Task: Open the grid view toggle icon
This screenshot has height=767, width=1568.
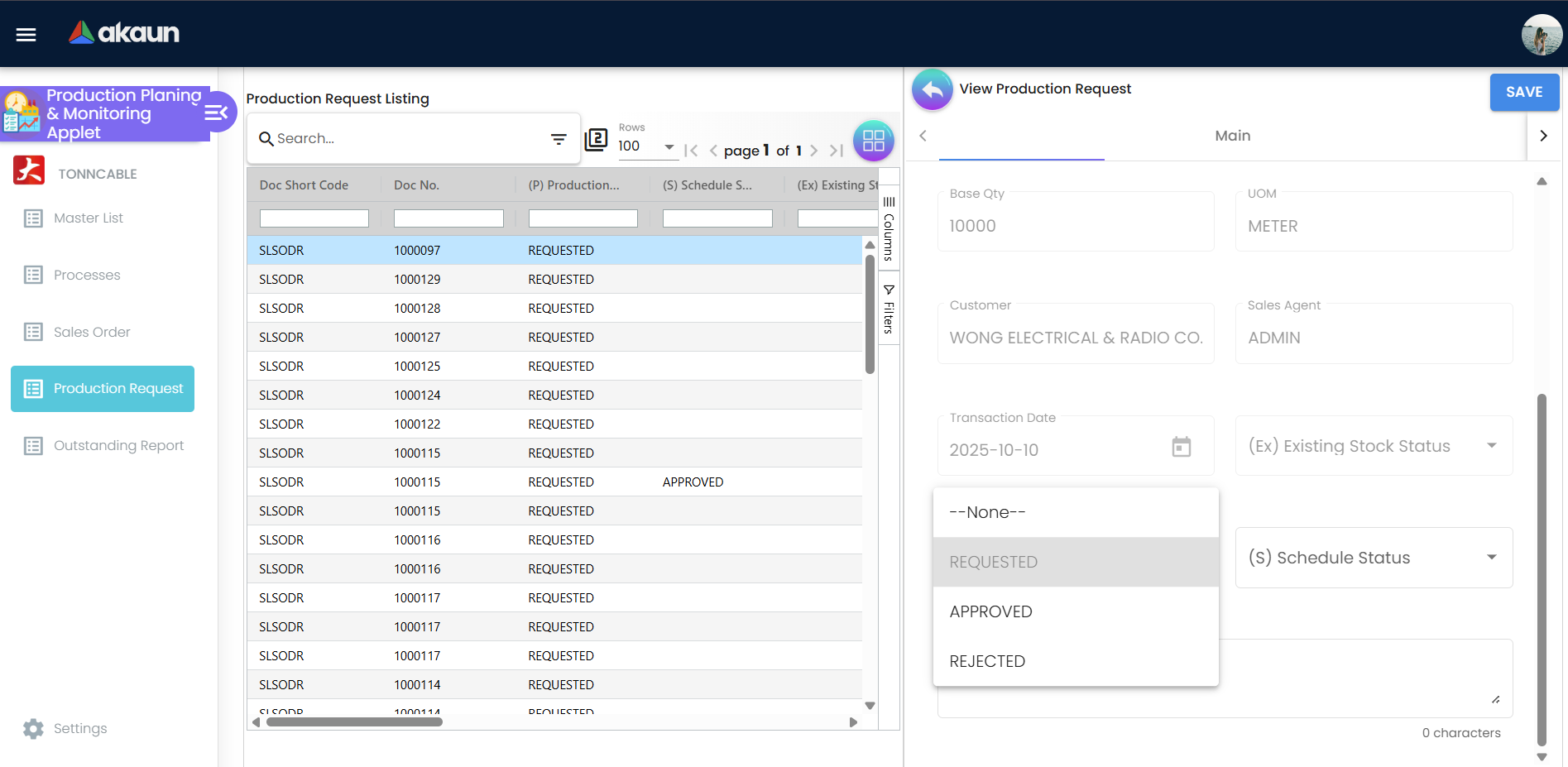Action: (x=873, y=141)
